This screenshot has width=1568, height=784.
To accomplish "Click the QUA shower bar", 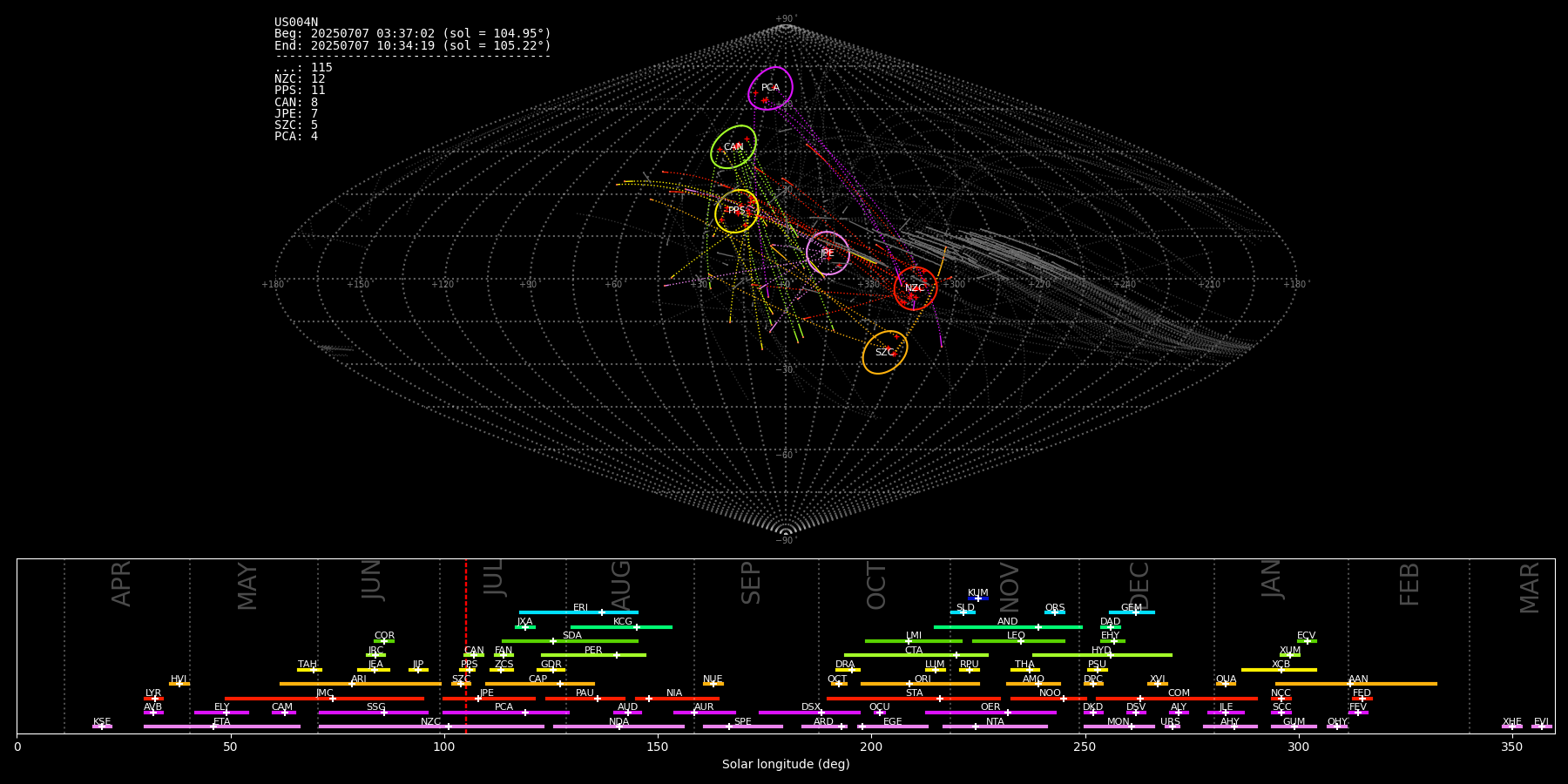I will coord(1226,684).
